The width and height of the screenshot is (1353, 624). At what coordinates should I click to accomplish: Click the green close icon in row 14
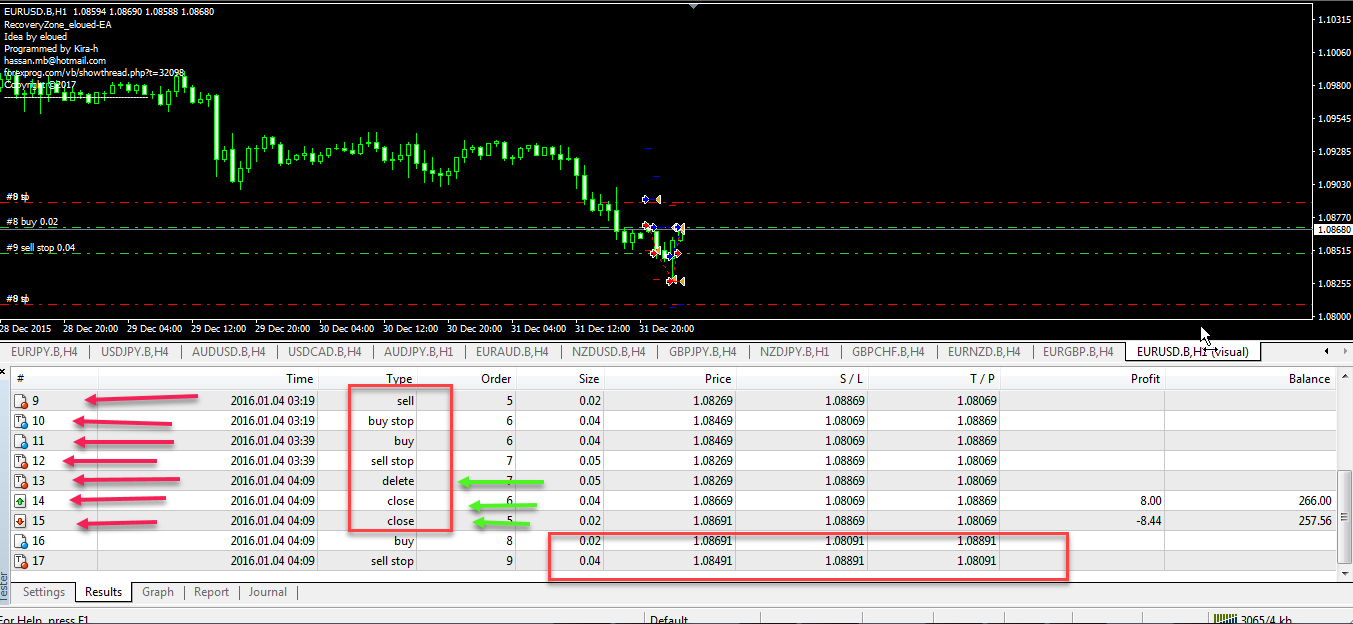pos(21,501)
